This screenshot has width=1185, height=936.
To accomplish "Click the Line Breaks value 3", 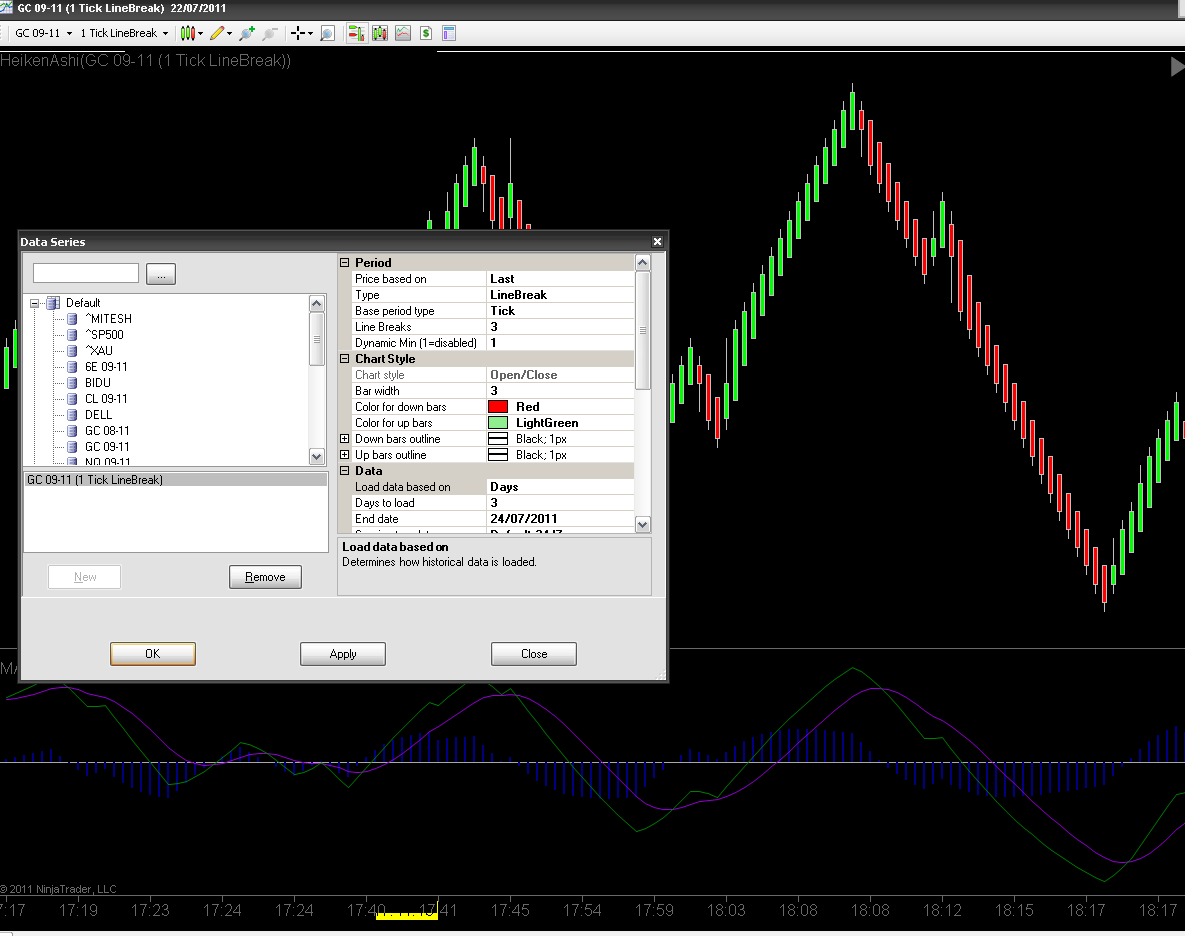I will click(561, 327).
